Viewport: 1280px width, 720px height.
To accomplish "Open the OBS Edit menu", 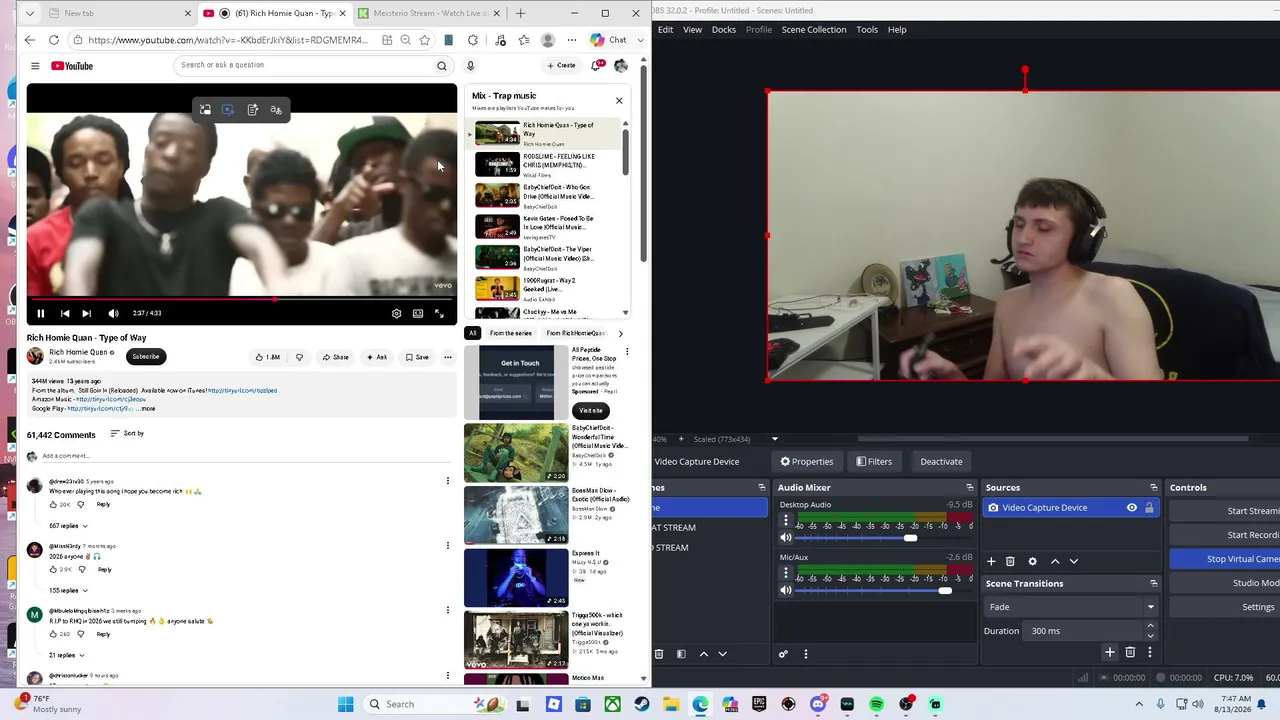I will tap(665, 29).
